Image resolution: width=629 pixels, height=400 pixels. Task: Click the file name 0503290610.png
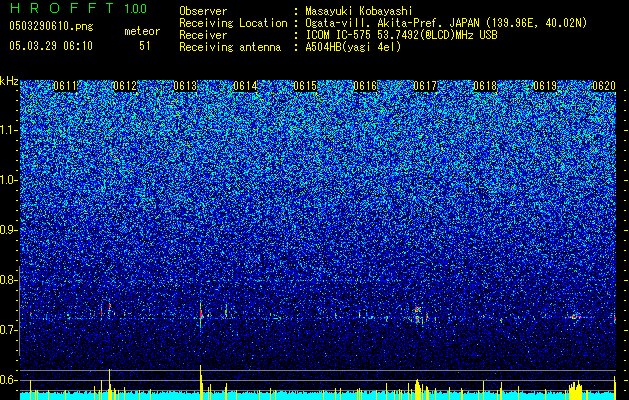pos(51,26)
